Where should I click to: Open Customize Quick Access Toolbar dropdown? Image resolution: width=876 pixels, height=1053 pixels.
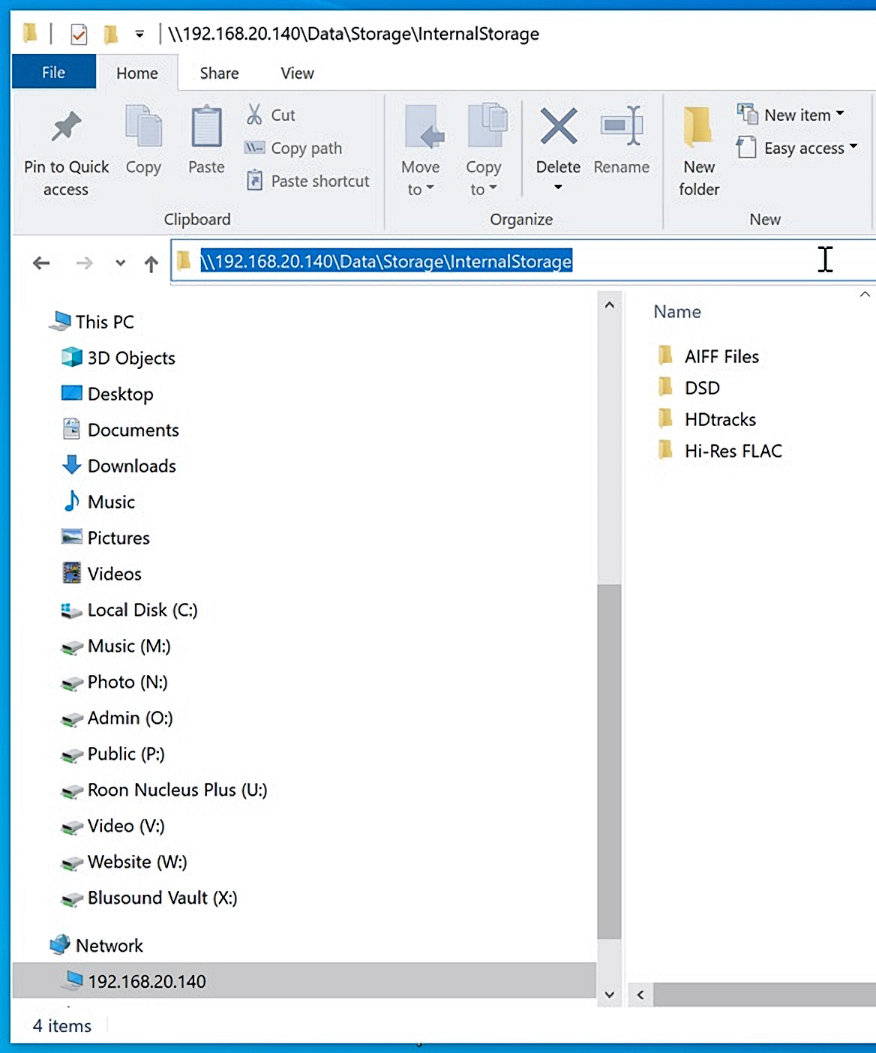point(140,34)
